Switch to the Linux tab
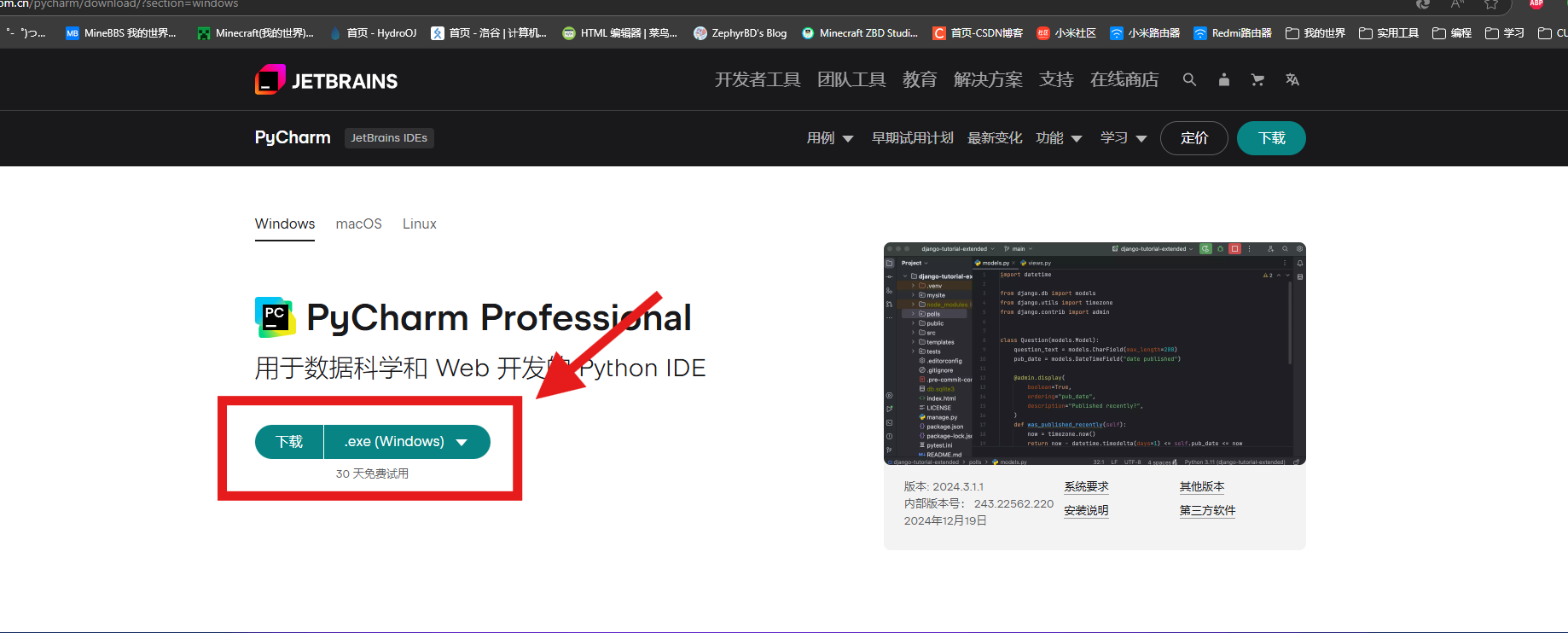Image resolution: width=1568 pixels, height=633 pixels. (x=420, y=224)
